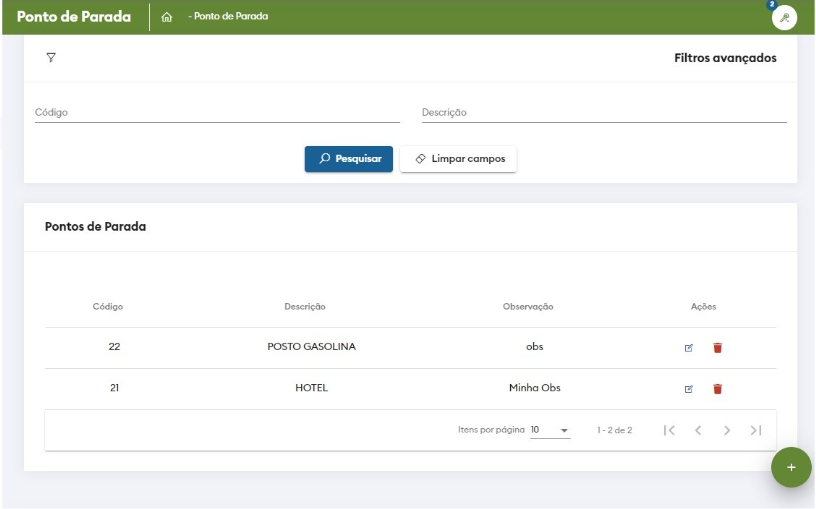Edit the HOTEL row
The image size is (816, 509).
(x=688, y=389)
